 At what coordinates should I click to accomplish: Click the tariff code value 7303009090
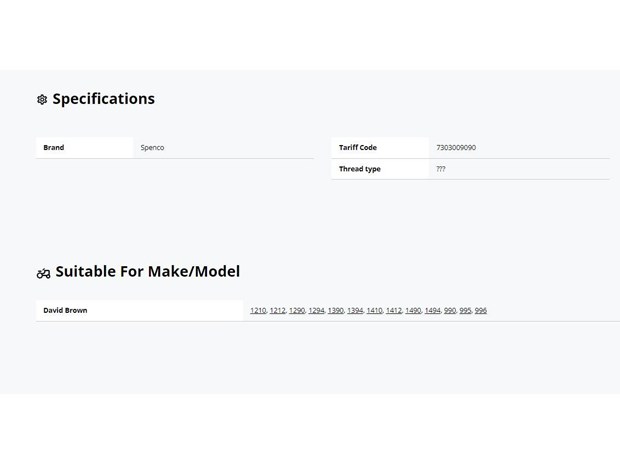coord(456,147)
